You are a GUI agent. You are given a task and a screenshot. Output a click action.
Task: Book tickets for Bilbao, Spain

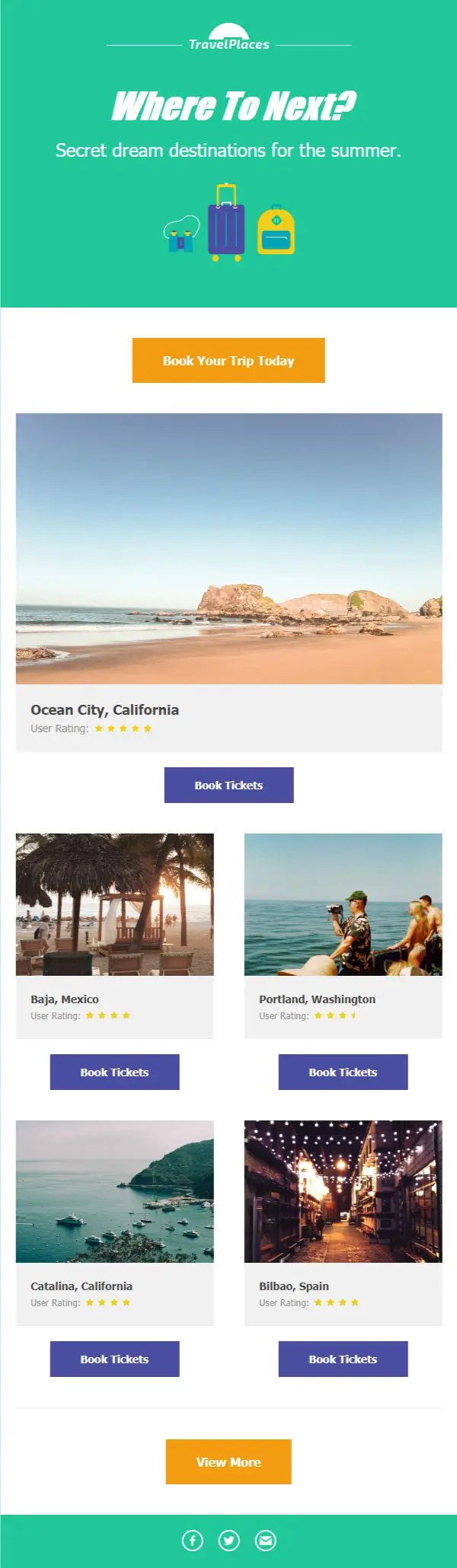tap(343, 1359)
